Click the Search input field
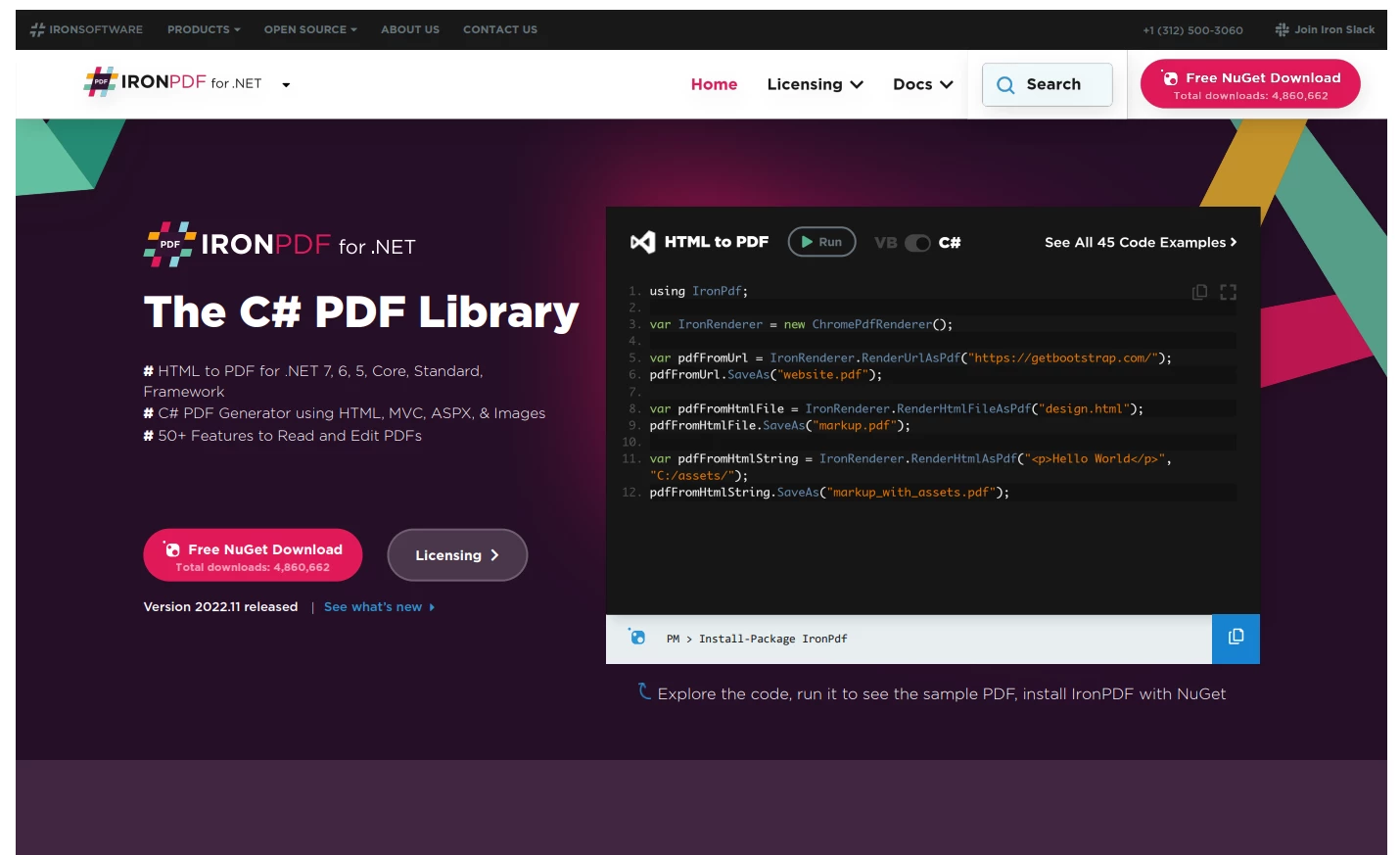The width and height of the screenshot is (1400, 855). pyautogui.click(x=1048, y=84)
